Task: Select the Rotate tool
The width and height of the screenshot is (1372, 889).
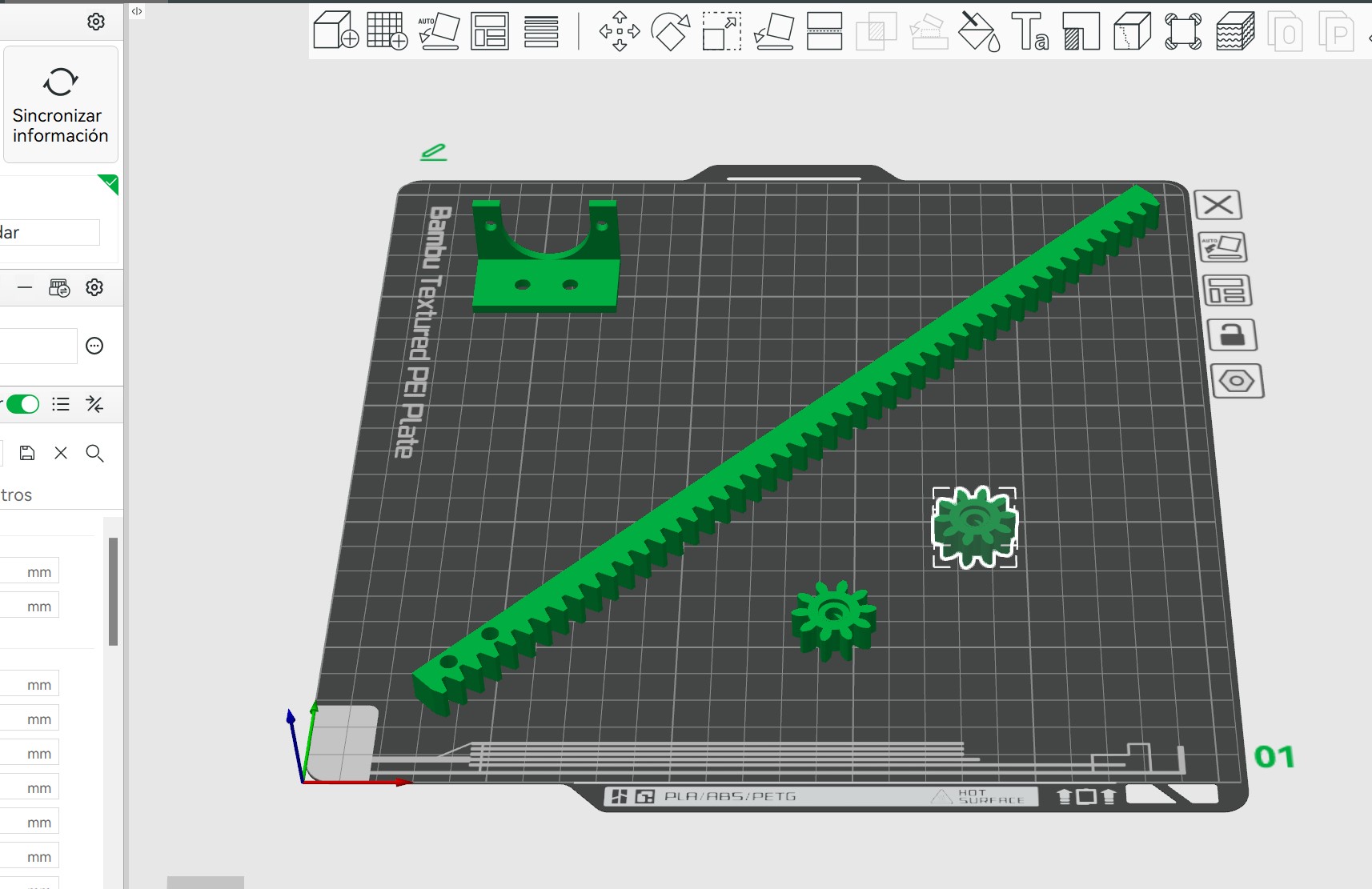Action: click(x=671, y=31)
